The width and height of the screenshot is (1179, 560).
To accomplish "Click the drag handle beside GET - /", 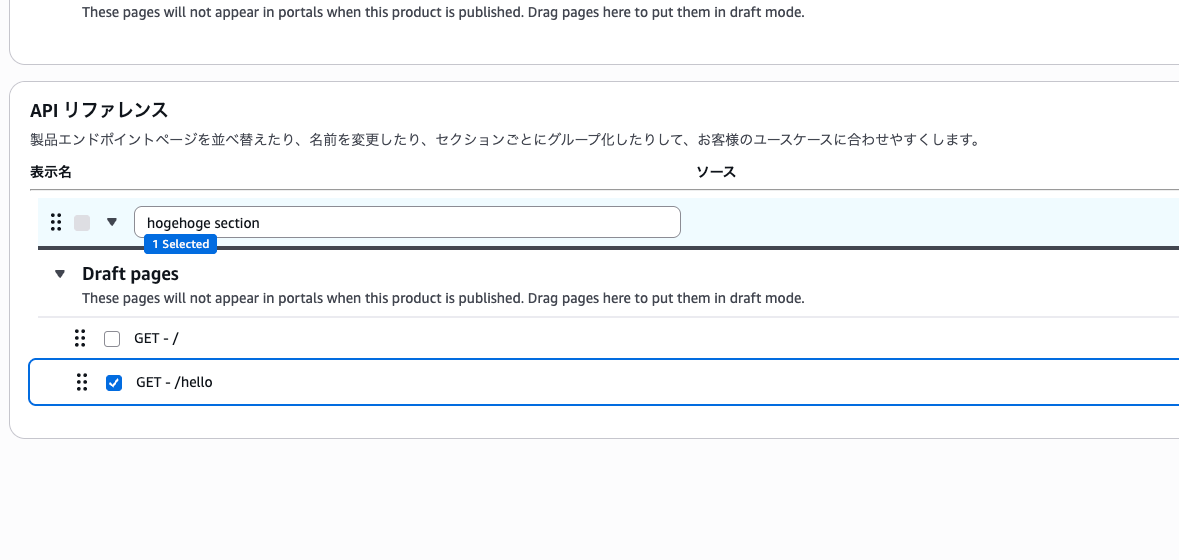I will (x=80, y=338).
